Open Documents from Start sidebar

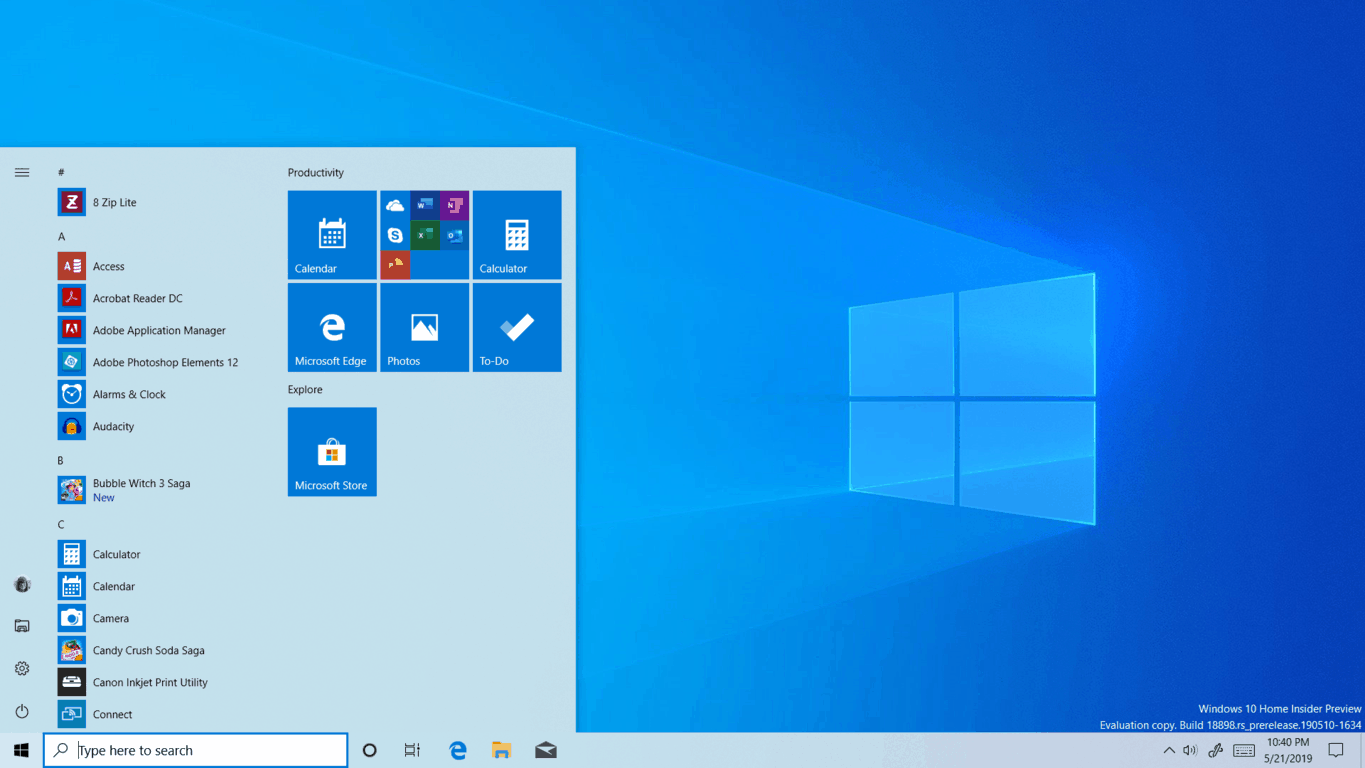(x=22, y=626)
